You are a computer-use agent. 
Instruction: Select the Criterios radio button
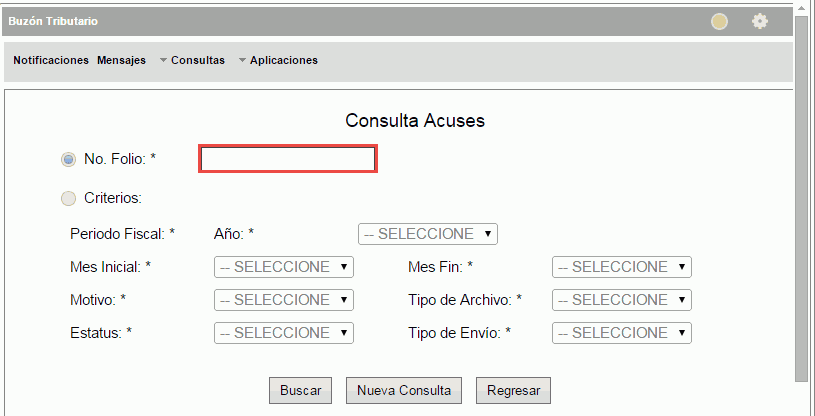69,198
